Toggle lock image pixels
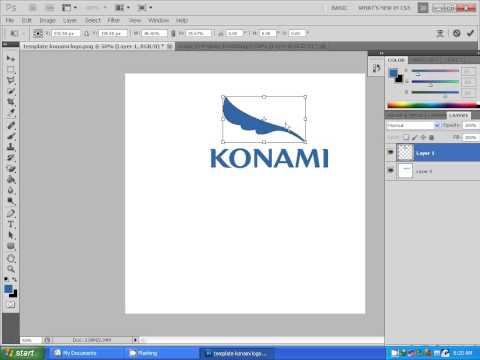The width and height of the screenshot is (480, 360). [415, 137]
